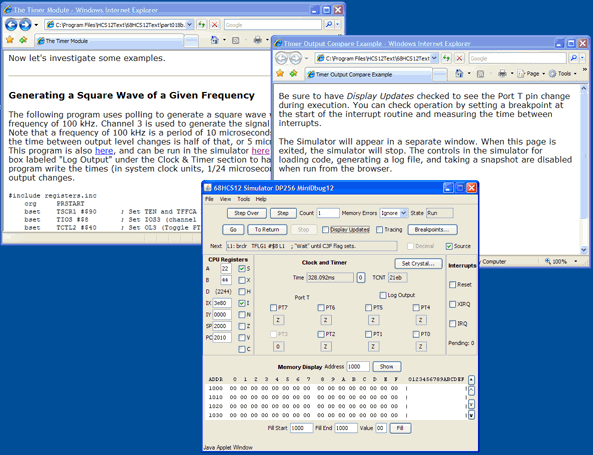Click Feeds icon in Timer Module window toolbar
Image resolution: width=593 pixels, height=455 pixels.
(236, 40)
